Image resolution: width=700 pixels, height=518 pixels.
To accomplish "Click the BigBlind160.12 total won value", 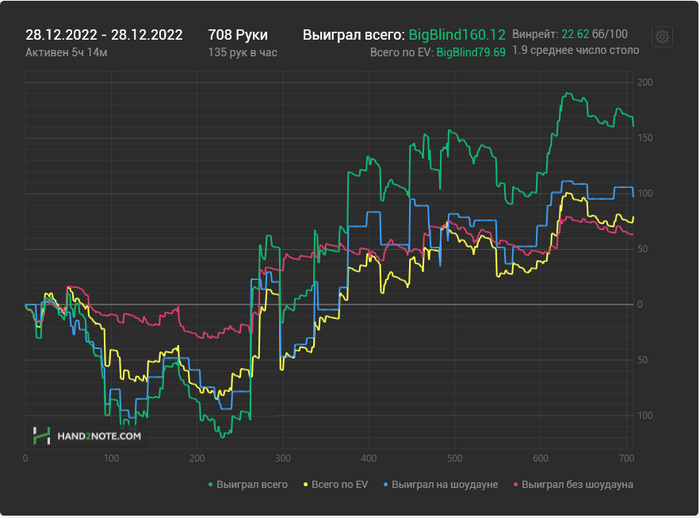I will tap(457, 35).
